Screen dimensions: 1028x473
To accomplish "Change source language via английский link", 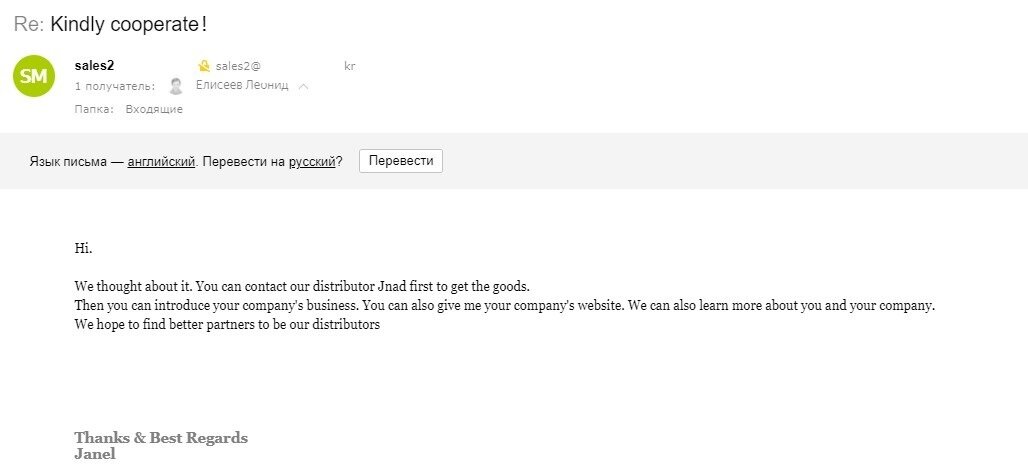I will pyautogui.click(x=161, y=161).
